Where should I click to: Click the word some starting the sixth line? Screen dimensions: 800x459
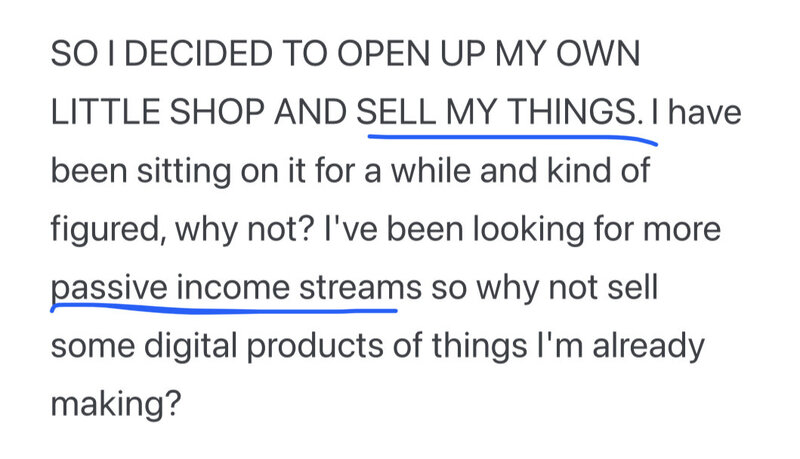[93, 347]
